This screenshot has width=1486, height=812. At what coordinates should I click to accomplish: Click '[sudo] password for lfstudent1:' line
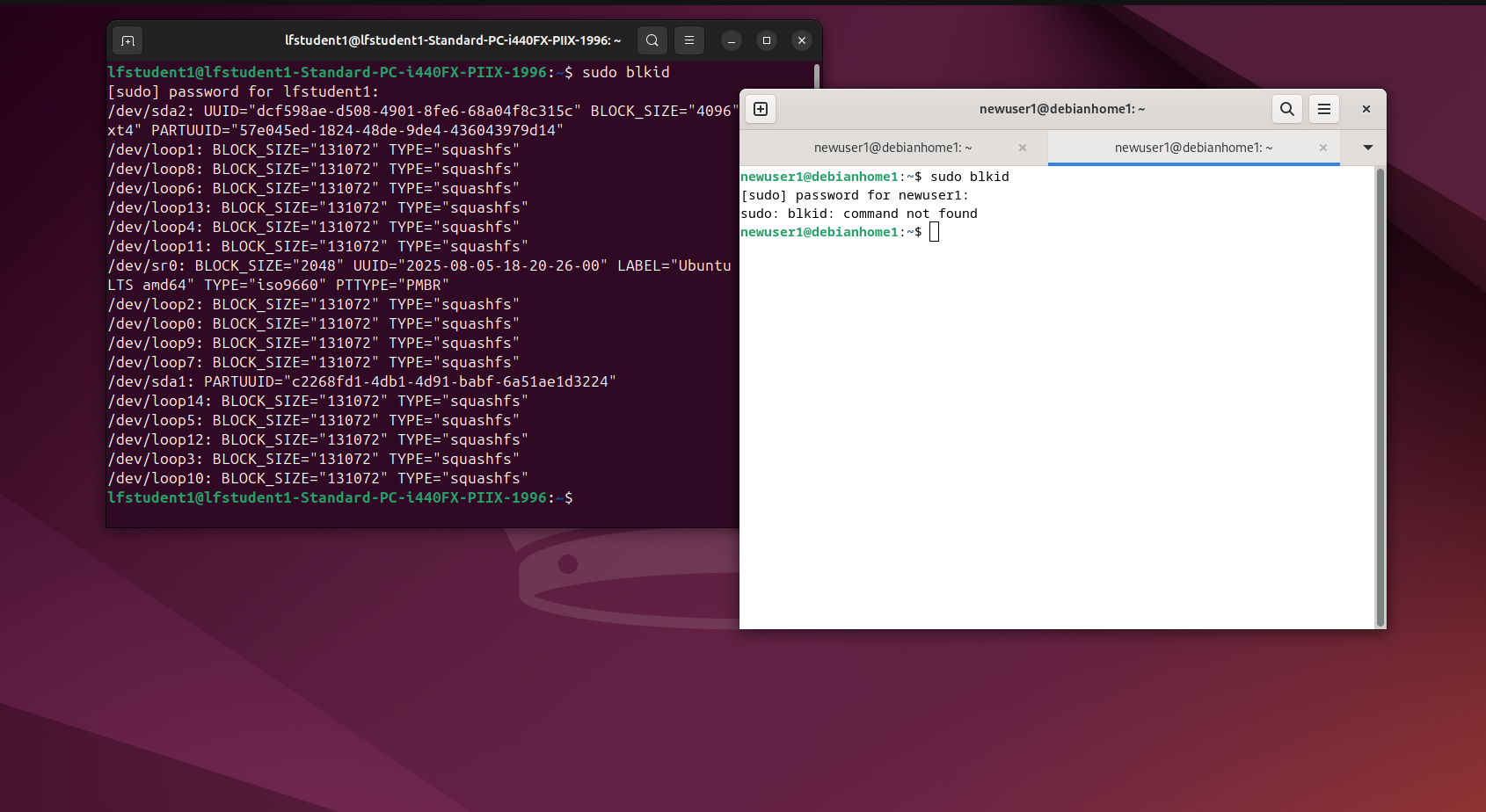[244, 91]
